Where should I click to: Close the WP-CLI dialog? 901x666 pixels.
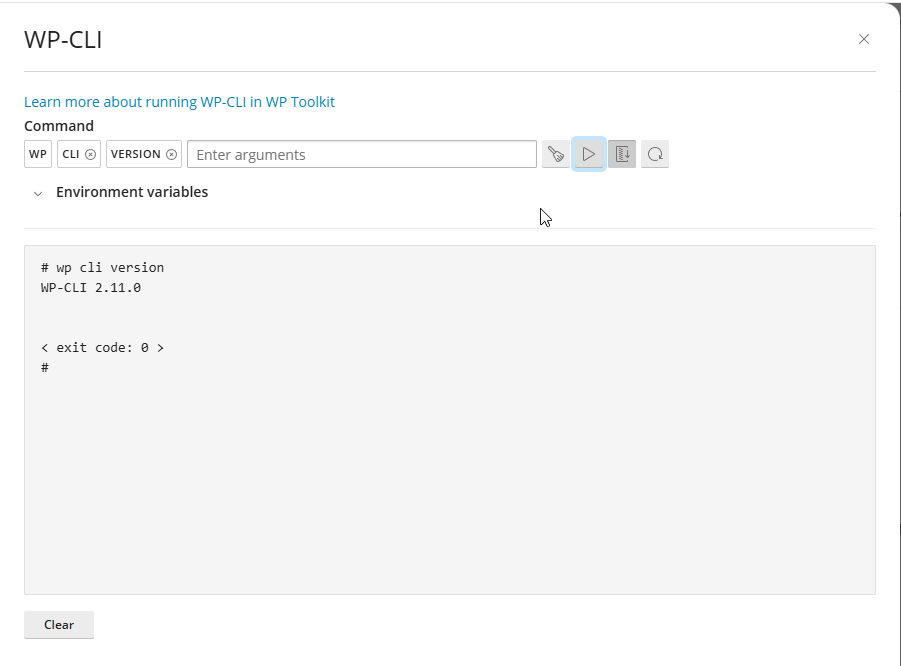864,39
